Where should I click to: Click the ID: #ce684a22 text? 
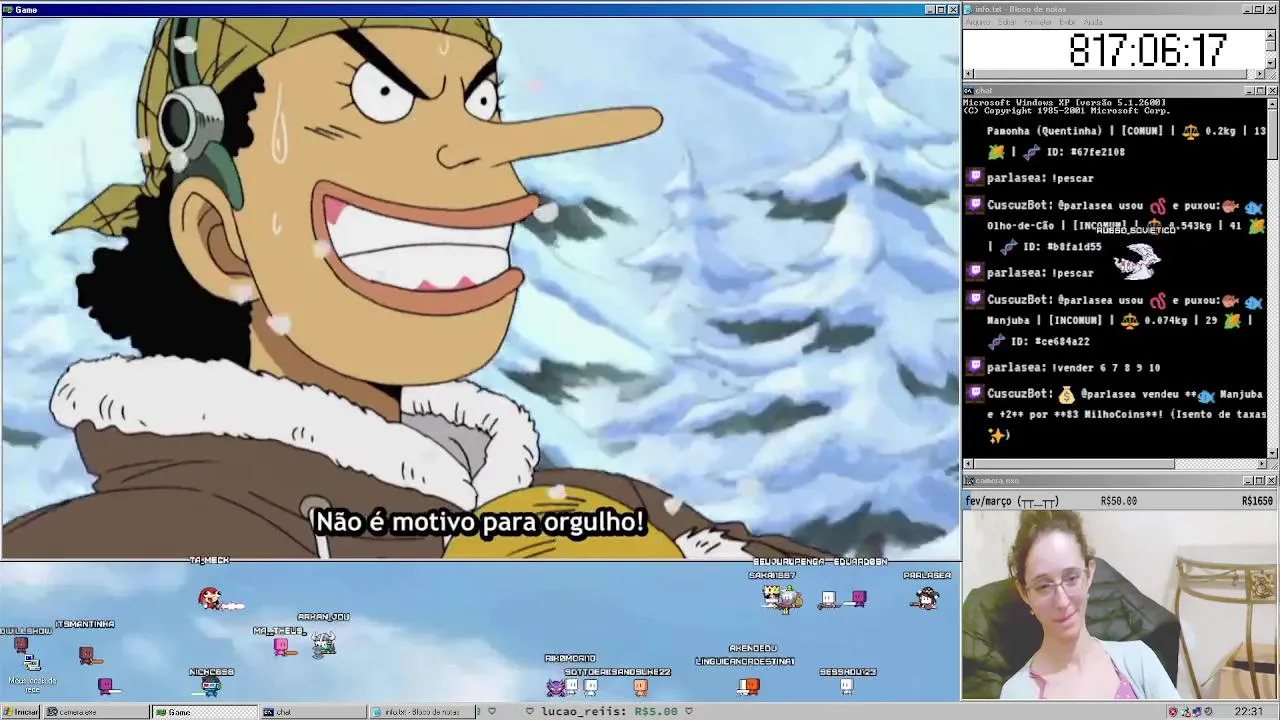click(x=1050, y=342)
